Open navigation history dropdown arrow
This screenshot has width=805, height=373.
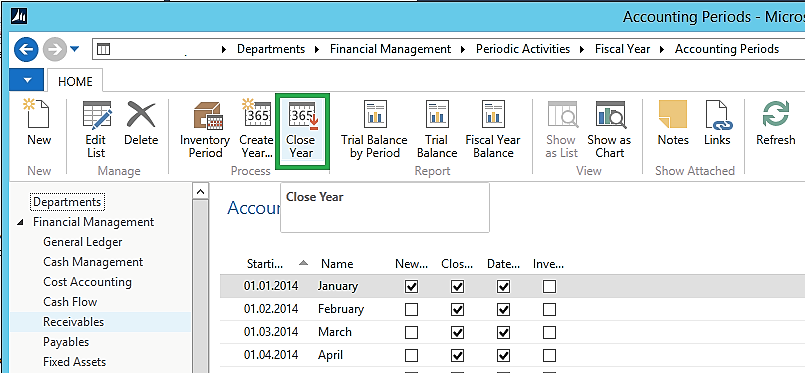75,49
